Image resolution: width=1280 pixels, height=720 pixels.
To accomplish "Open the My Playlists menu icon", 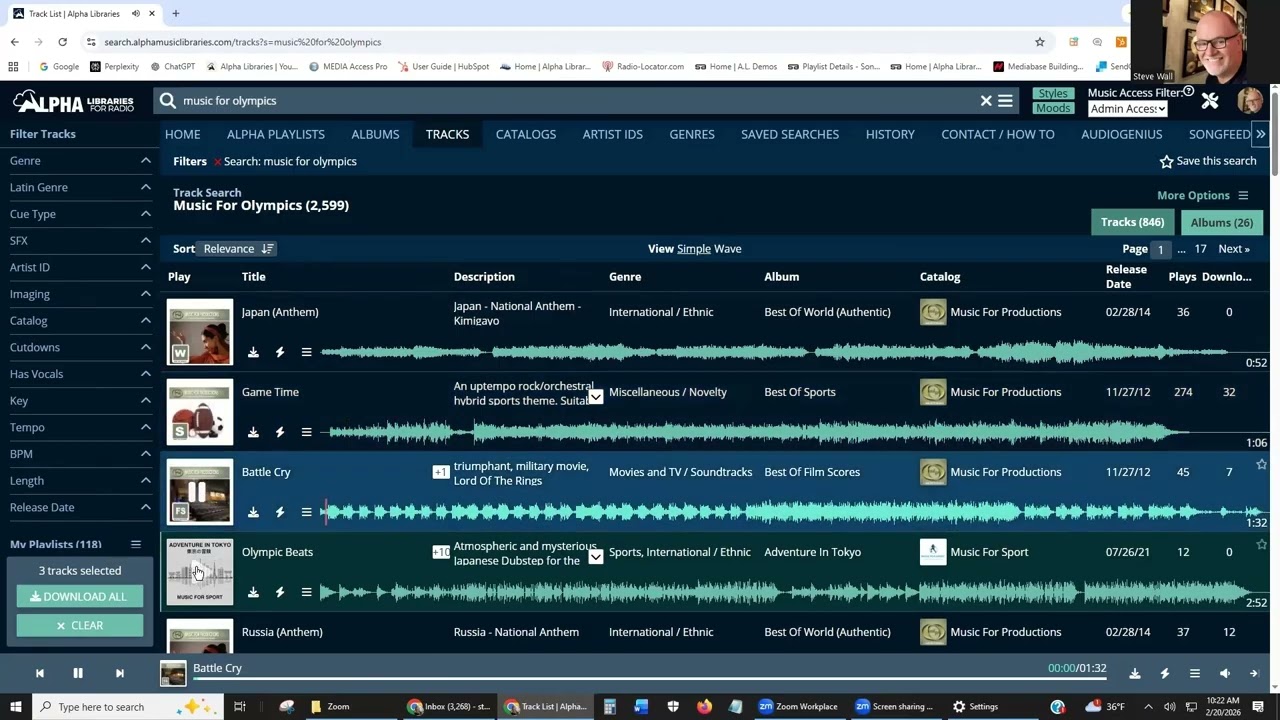I will (135, 544).
